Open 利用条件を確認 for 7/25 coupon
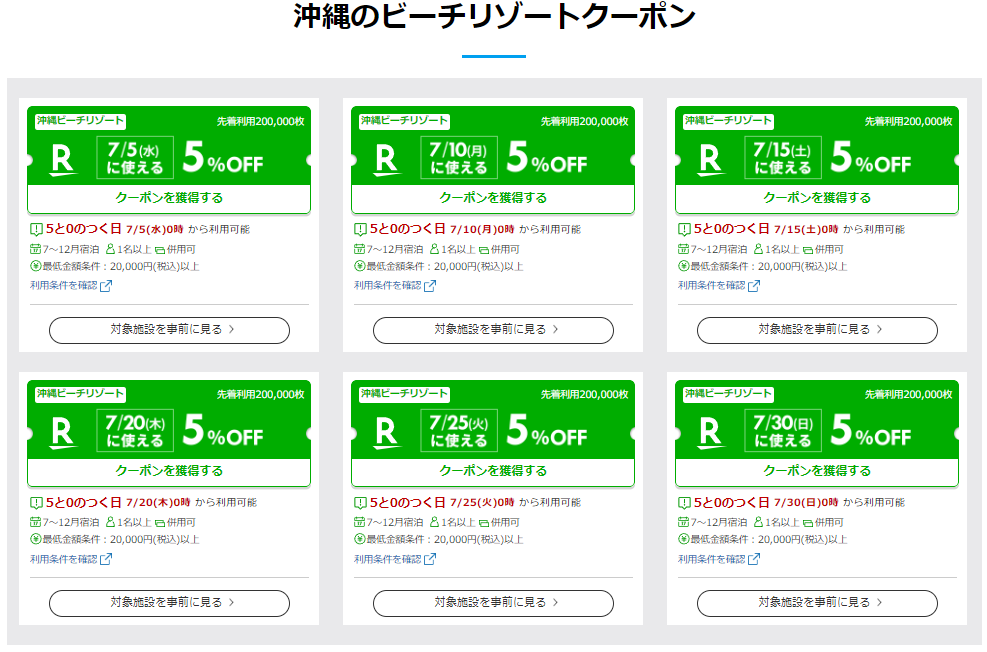 (x=388, y=559)
